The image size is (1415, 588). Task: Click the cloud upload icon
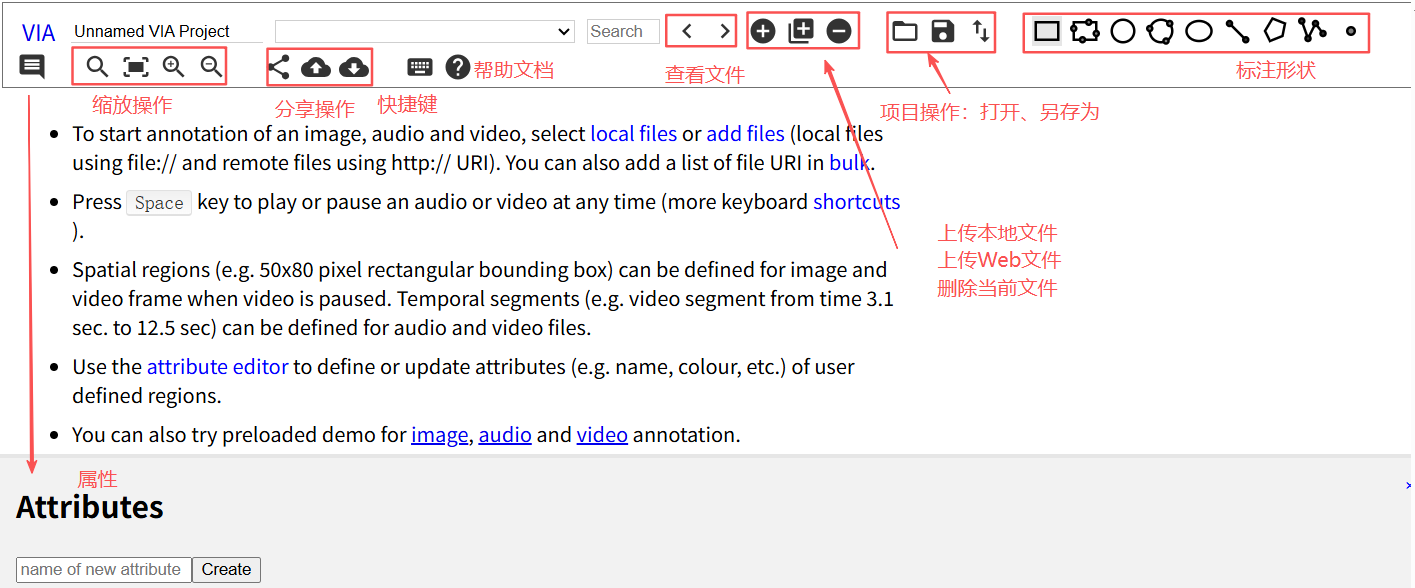point(316,67)
